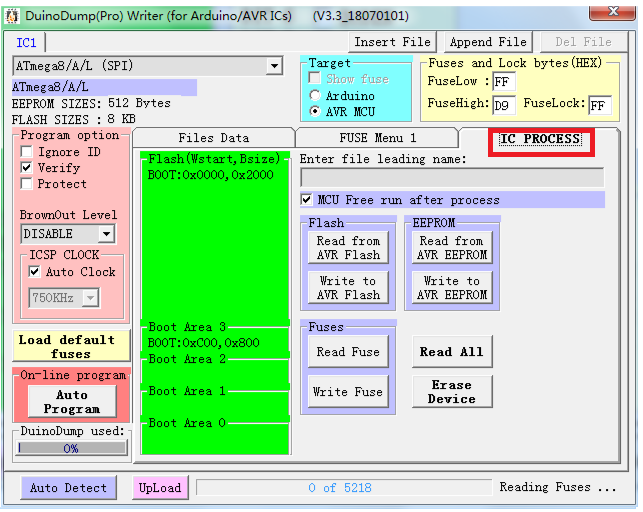Click Write to AVR Flash
This screenshot has height=512, width=643.
pyautogui.click(x=348, y=288)
